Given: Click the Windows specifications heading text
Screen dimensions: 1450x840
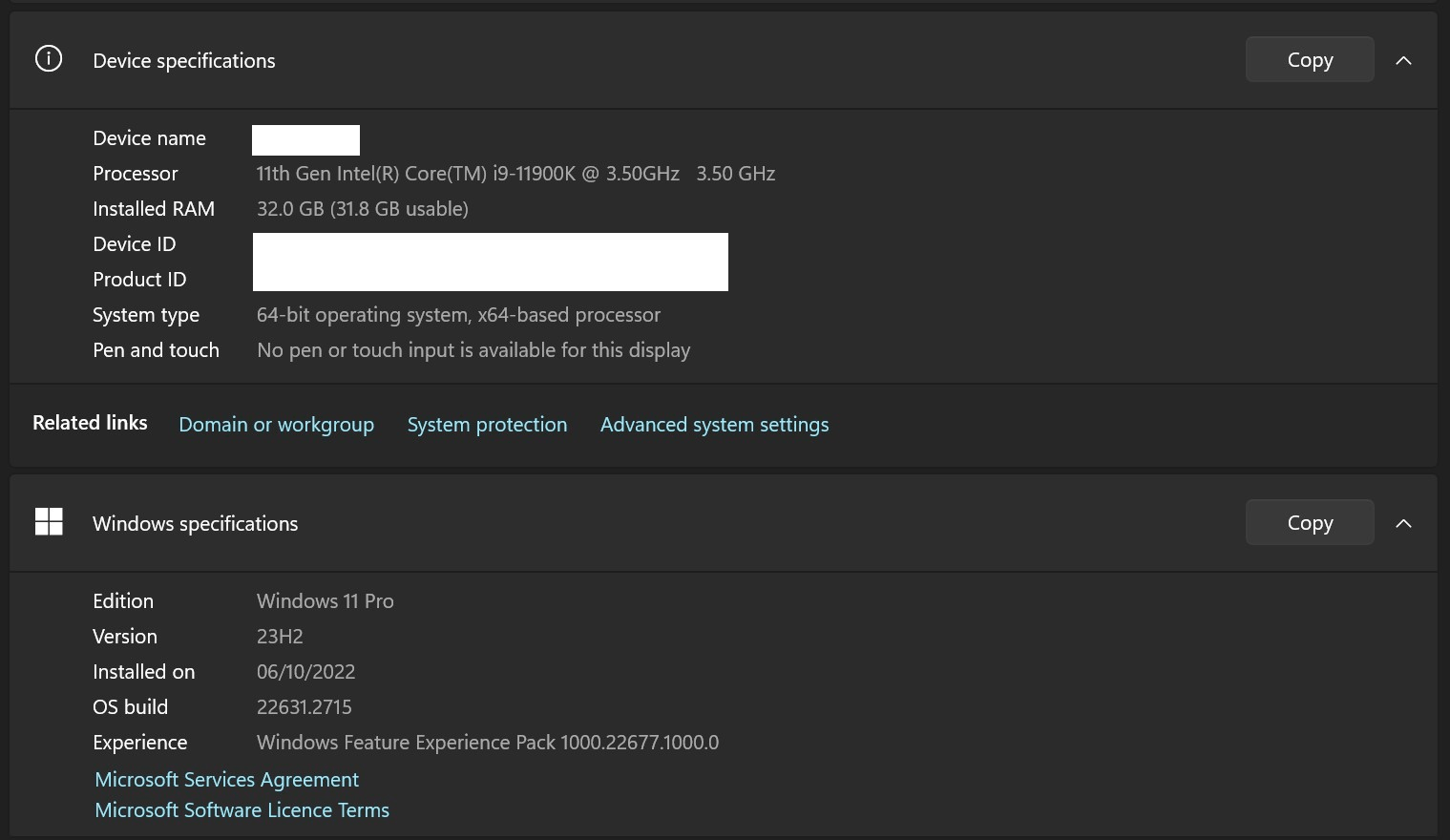Looking at the screenshot, I should coord(196,524).
